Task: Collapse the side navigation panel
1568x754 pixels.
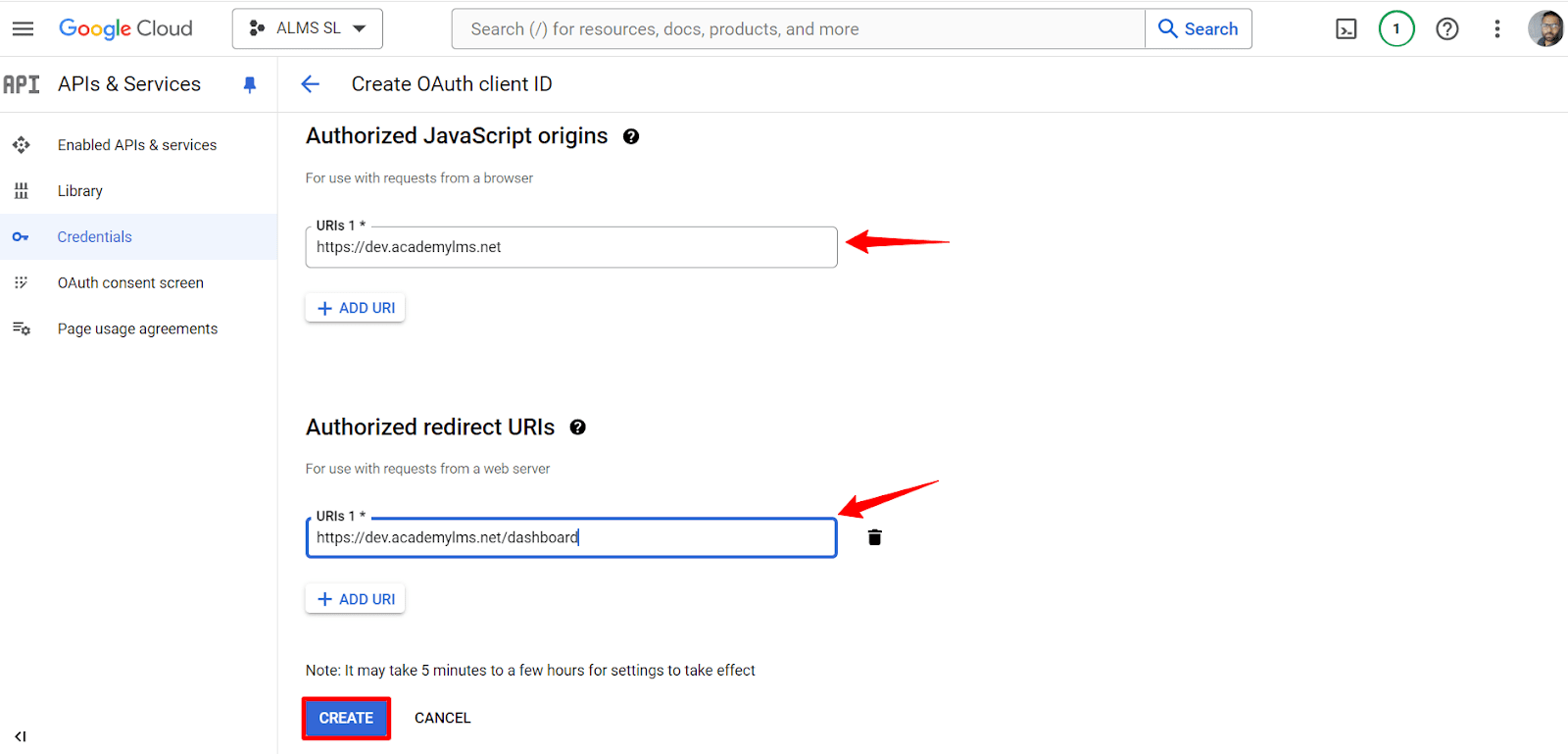Action: 21,736
